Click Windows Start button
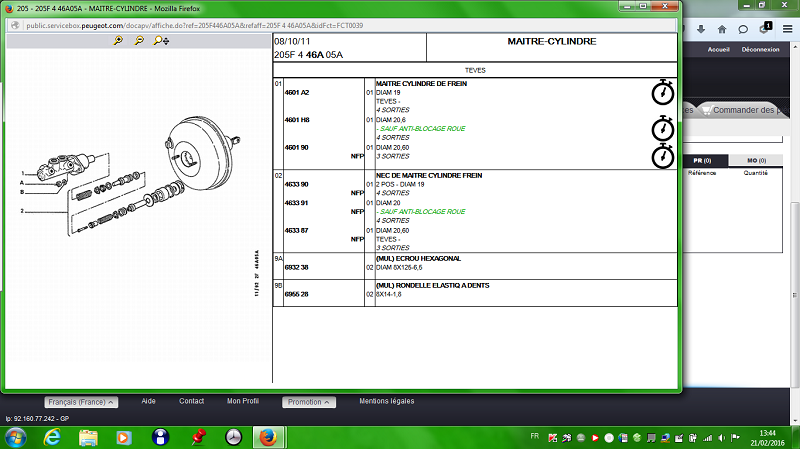Viewport: 800px width, 449px height. (x=15, y=438)
